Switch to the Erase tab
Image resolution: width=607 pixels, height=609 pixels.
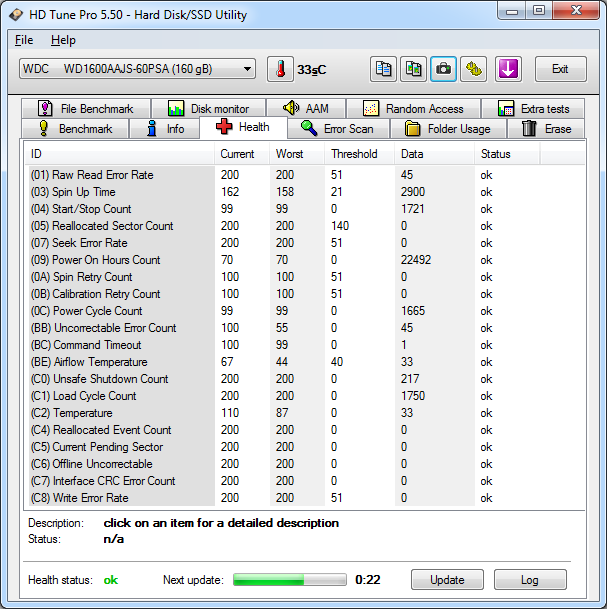tap(546, 129)
